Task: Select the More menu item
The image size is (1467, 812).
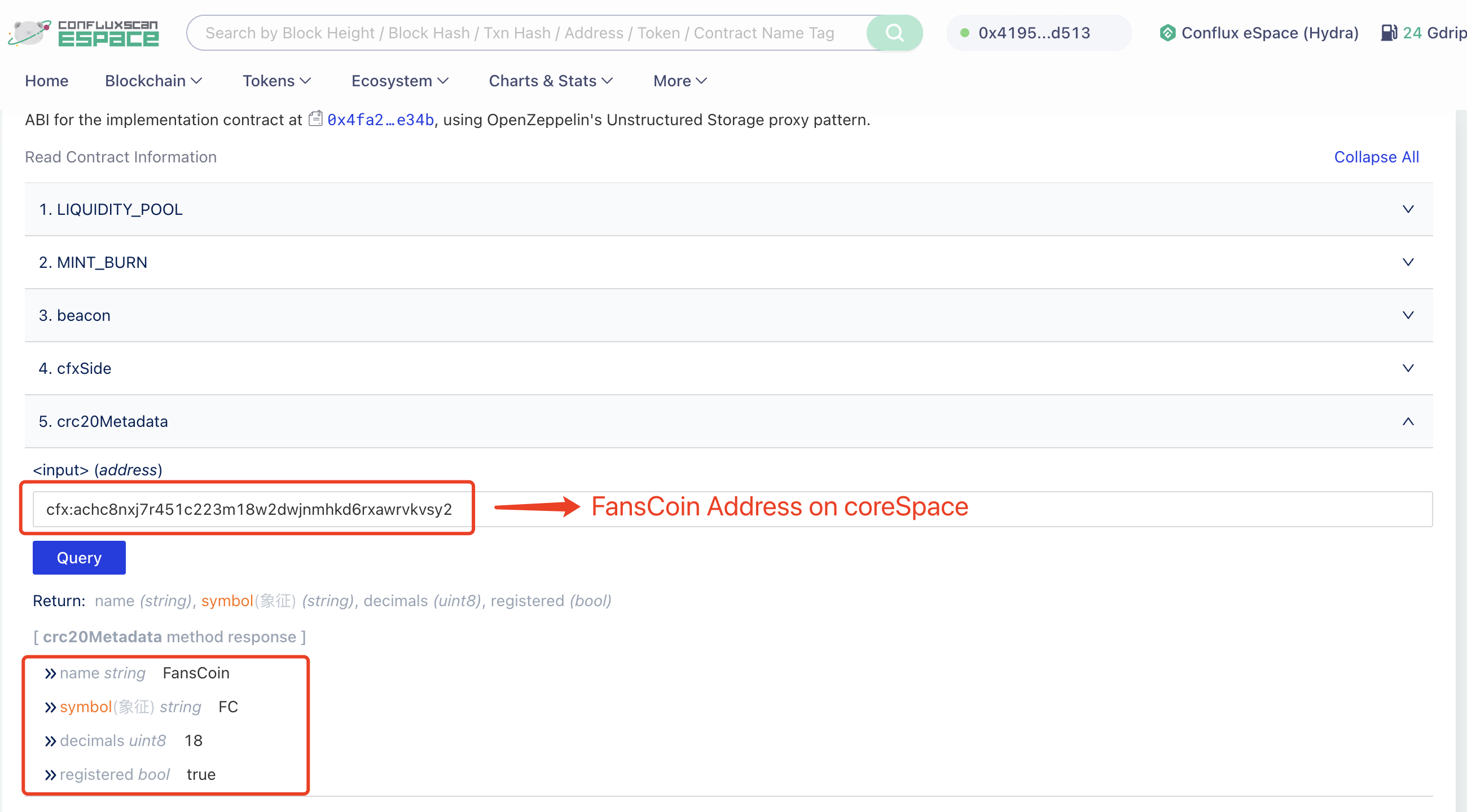Action: 677,80
